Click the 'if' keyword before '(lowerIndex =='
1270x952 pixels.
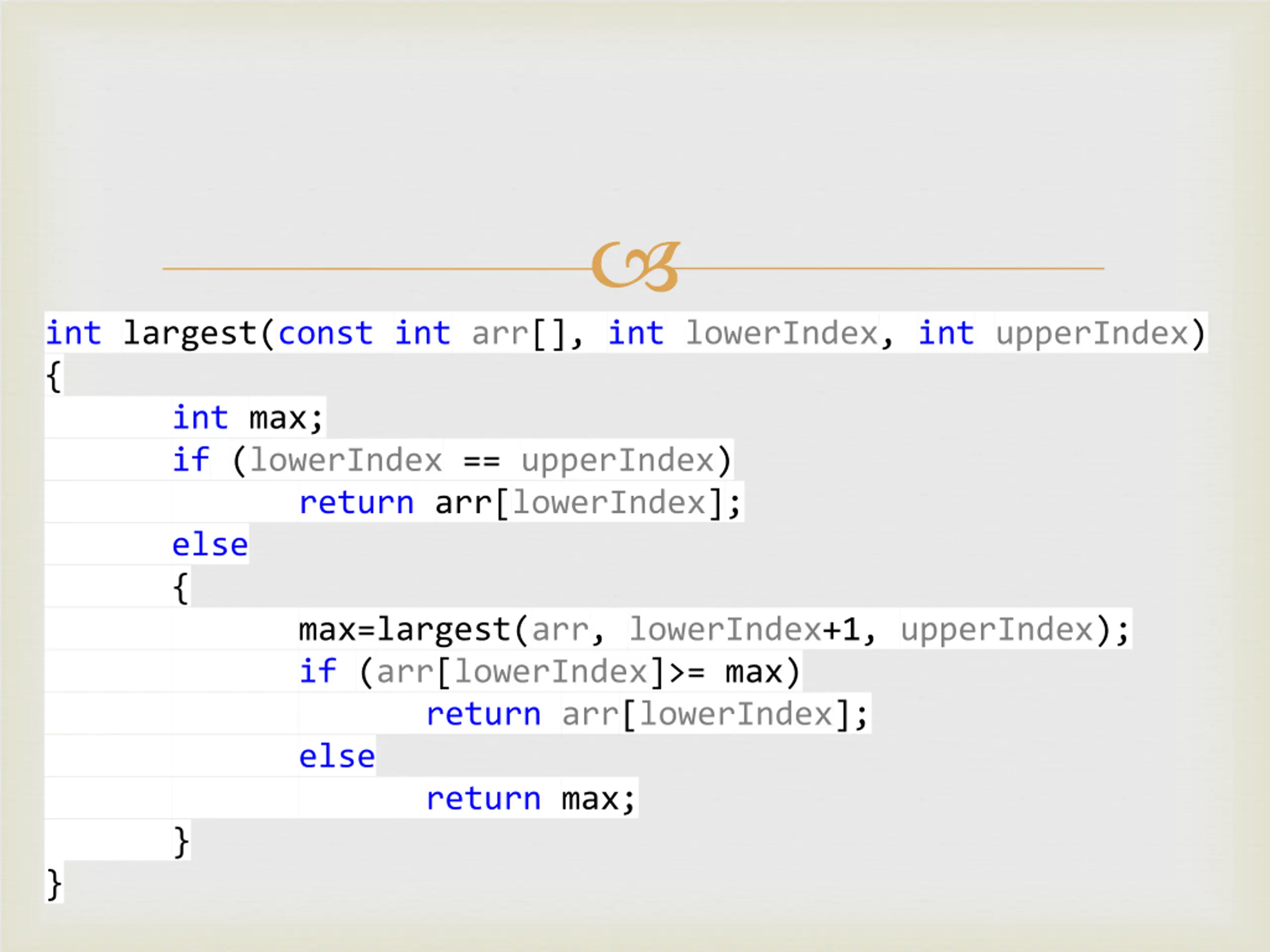point(191,460)
